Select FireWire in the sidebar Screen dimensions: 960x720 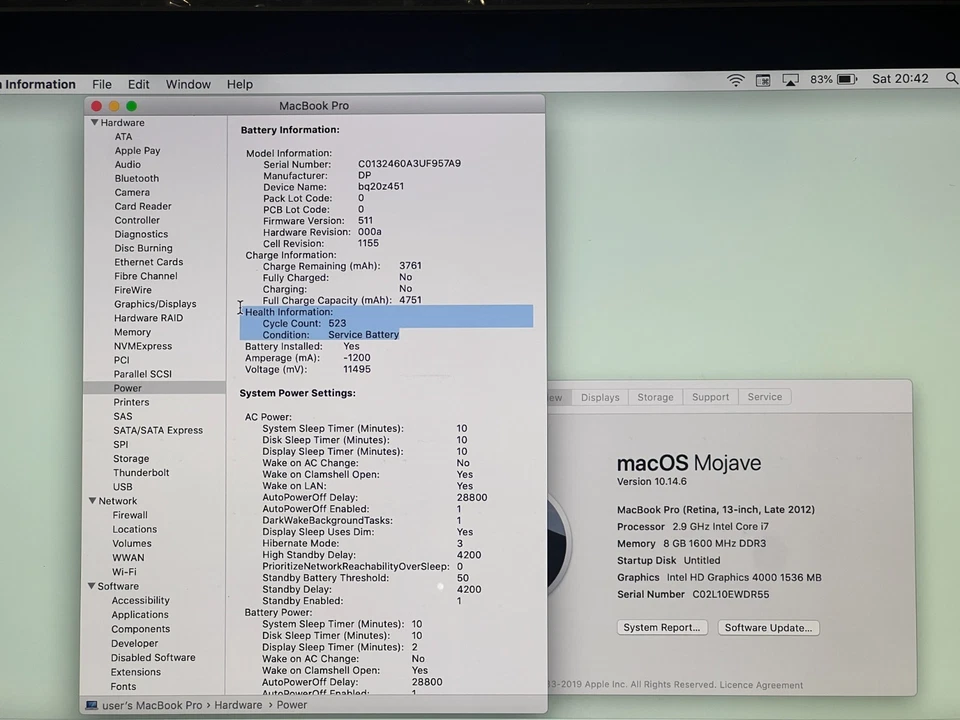[132, 290]
